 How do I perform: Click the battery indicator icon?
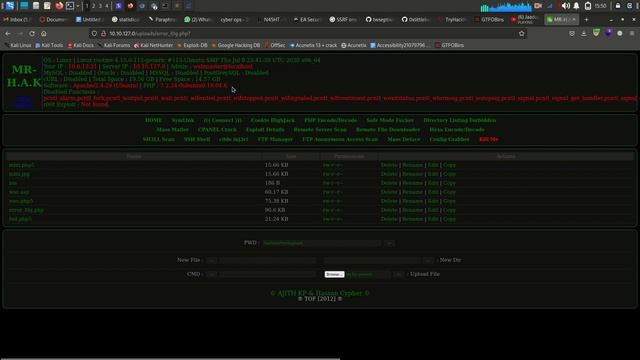[588, 6]
